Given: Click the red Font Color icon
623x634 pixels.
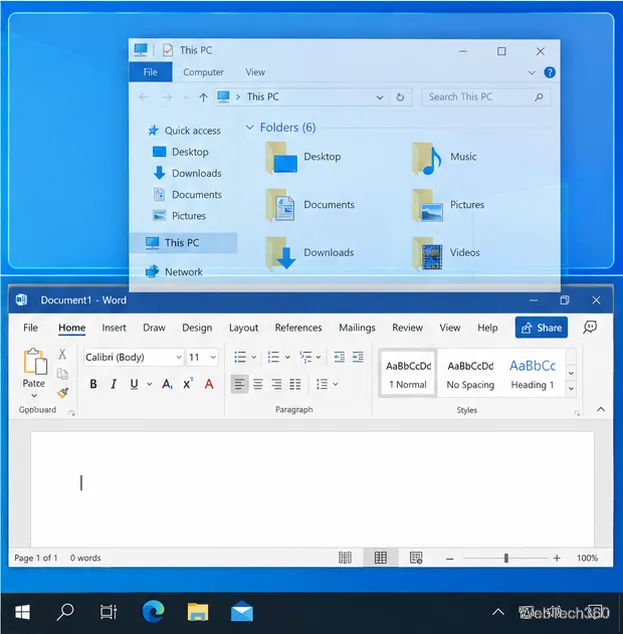Looking at the screenshot, I should pyautogui.click(x=209, y=384).
